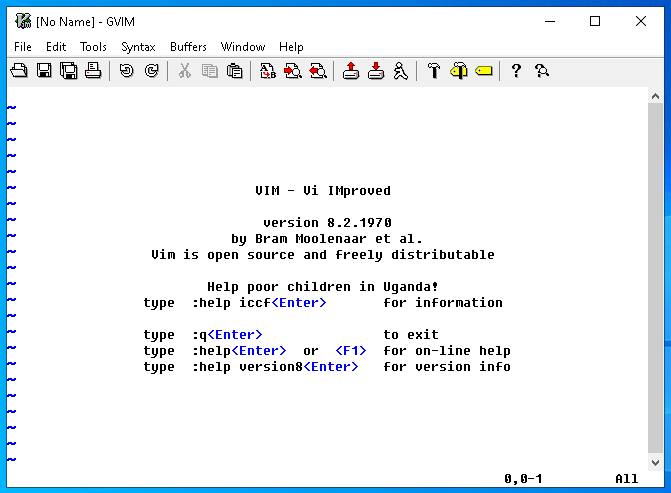This screenshot has width=671, height=493.
Task: Click the Paste clipboard icon
Action: (x=235, y=71)
